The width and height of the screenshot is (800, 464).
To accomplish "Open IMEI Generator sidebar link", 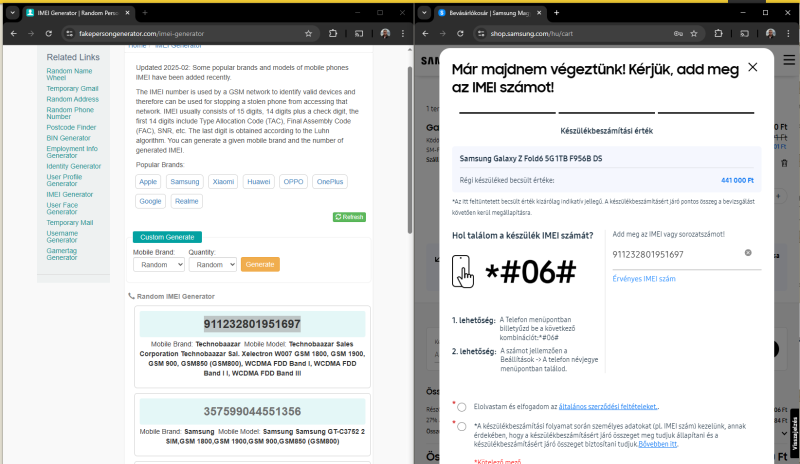I will point(69,194).
